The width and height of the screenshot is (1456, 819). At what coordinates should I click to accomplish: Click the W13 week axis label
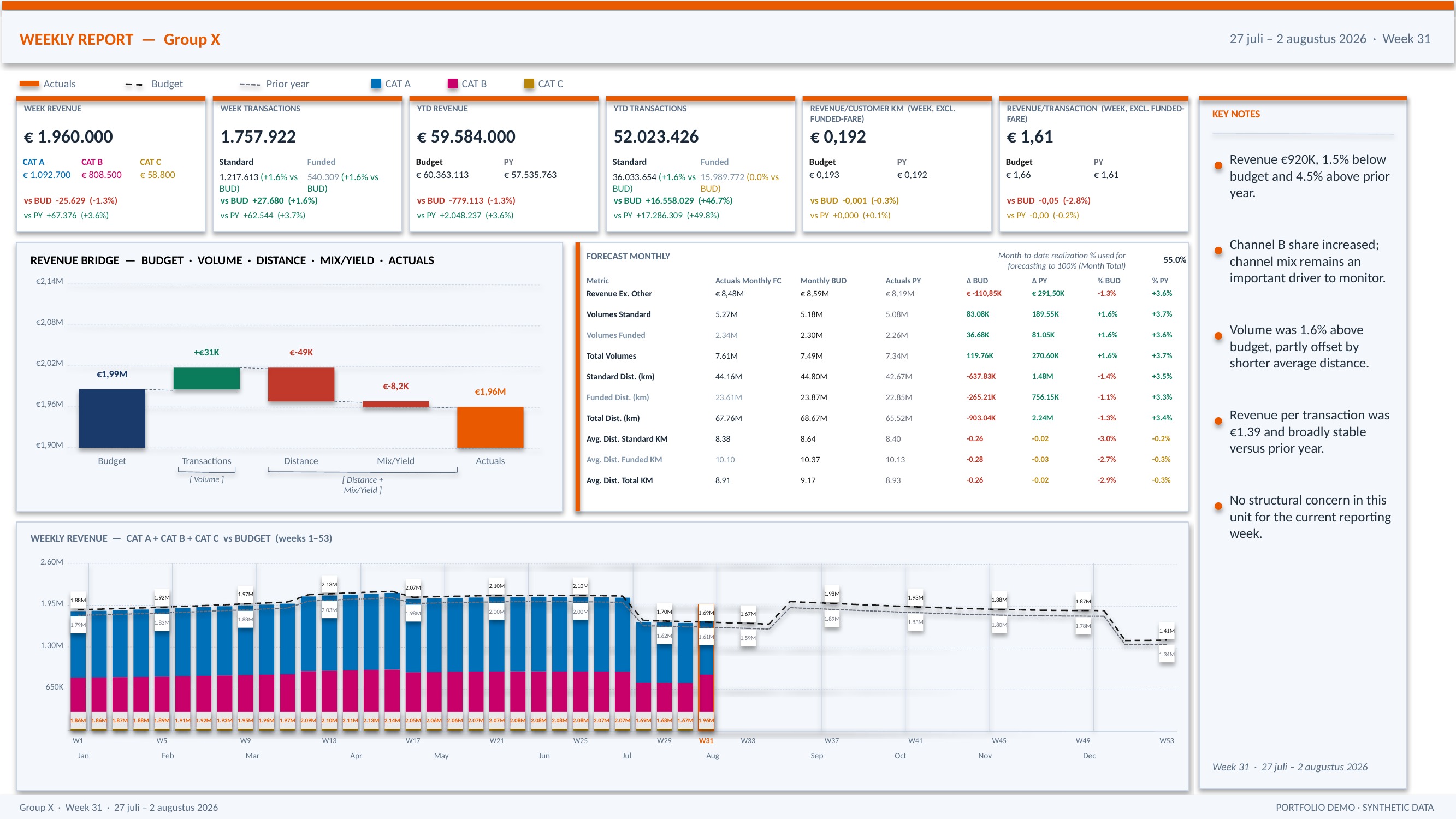tap(329, 740)
